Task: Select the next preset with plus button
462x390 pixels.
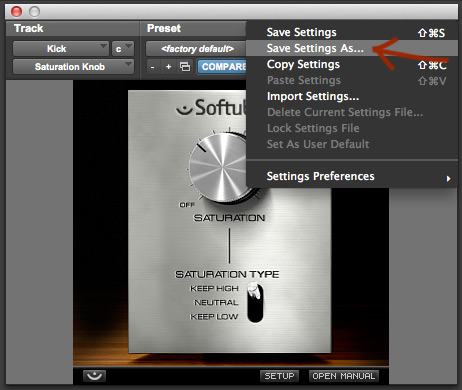Action: (x=168, y=67)
